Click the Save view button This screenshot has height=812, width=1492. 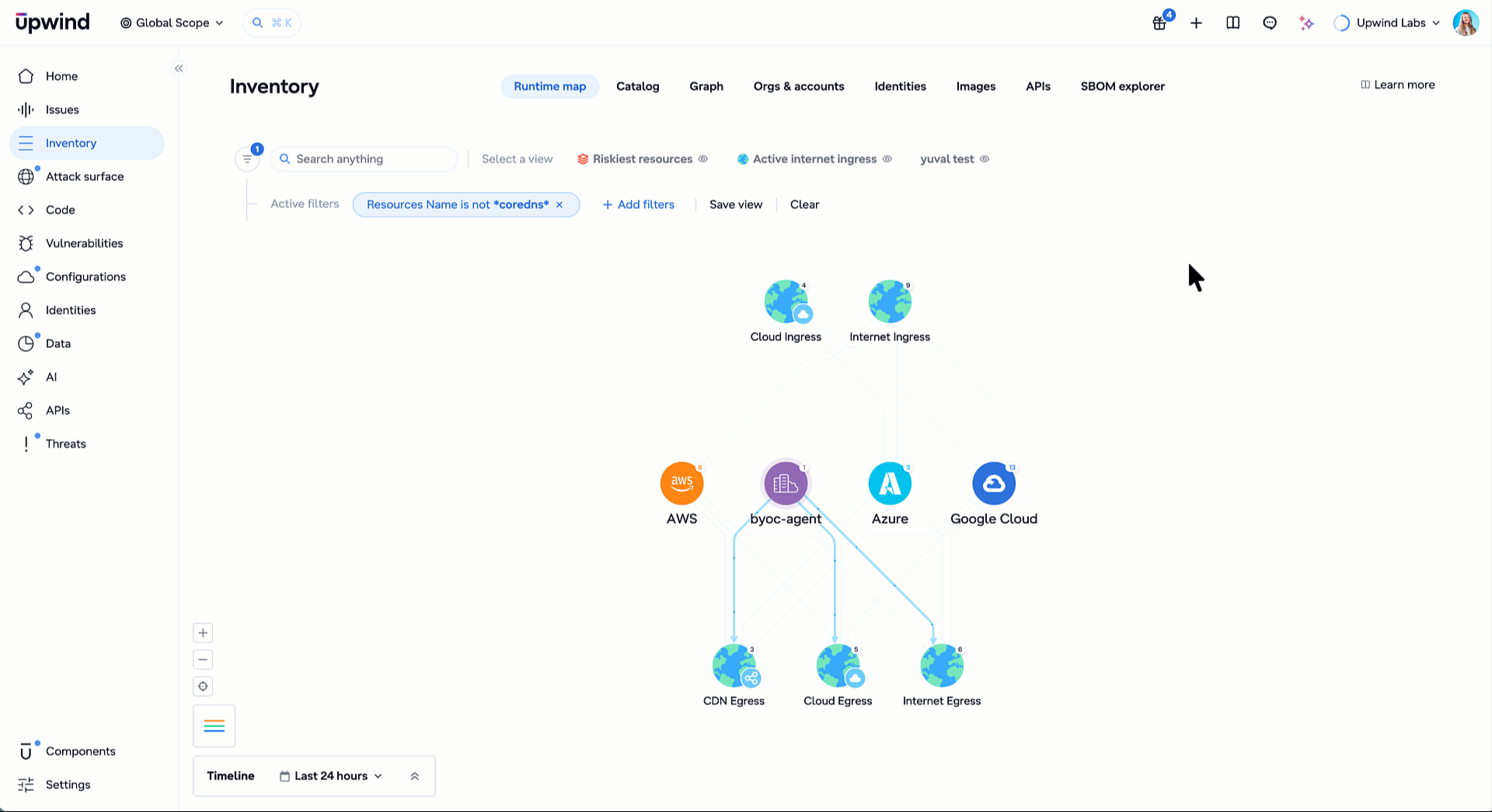(x=736, y=204)
